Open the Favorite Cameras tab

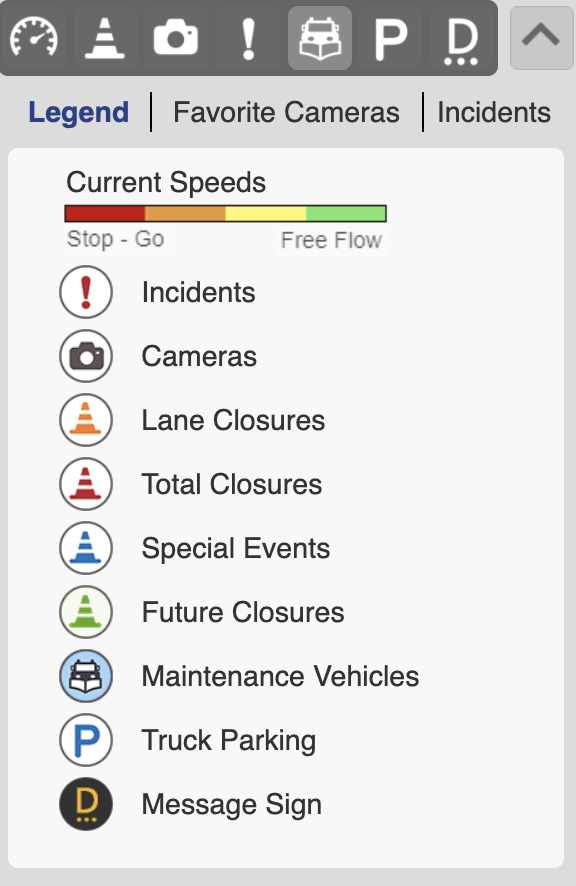coord(286,112)
